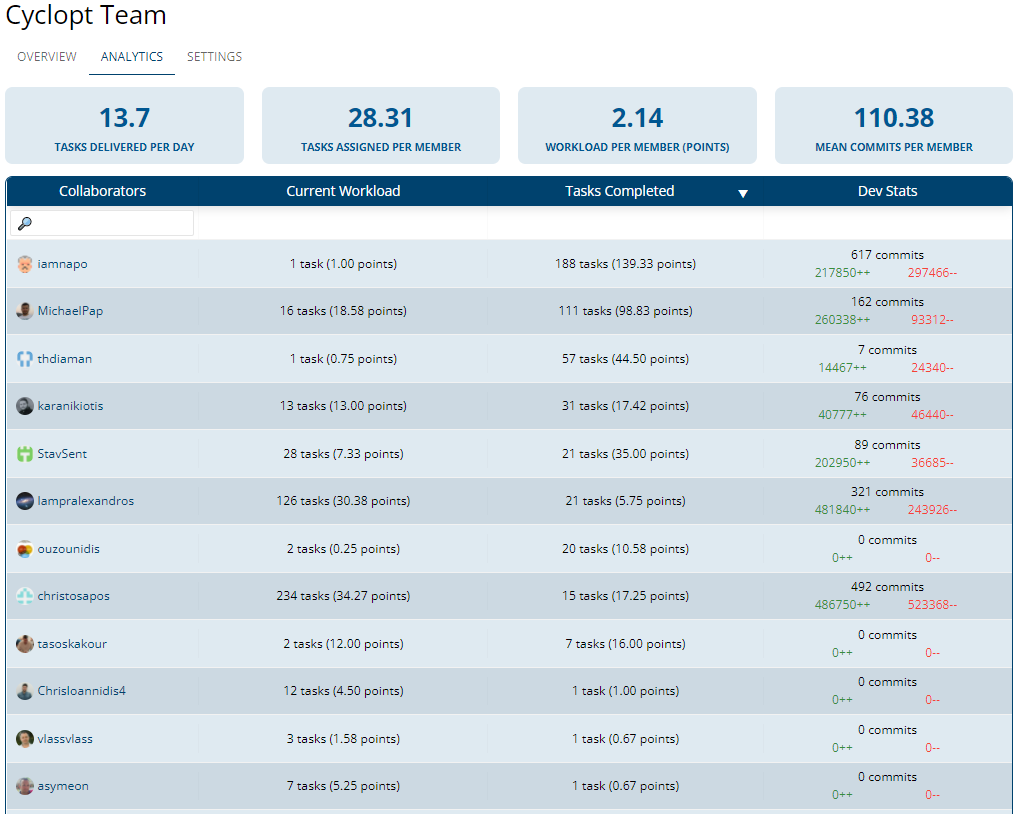Sort by Collaborators column header

103,191
